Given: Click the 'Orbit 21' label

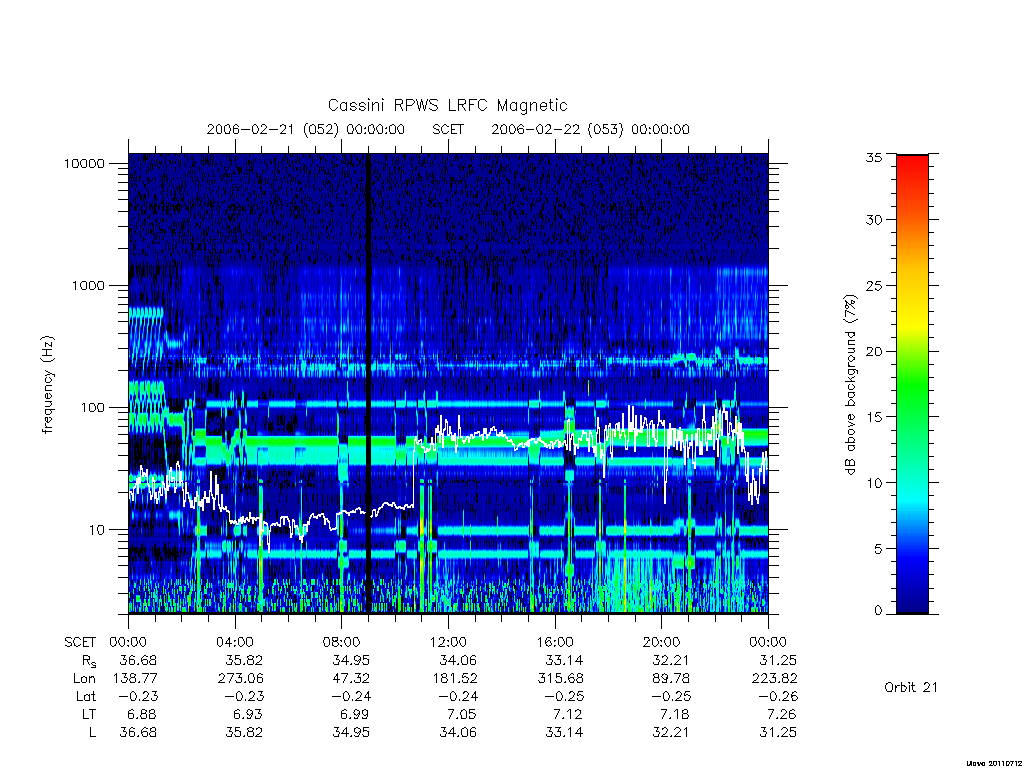Looking at the screenshot, I should [910, 687].
